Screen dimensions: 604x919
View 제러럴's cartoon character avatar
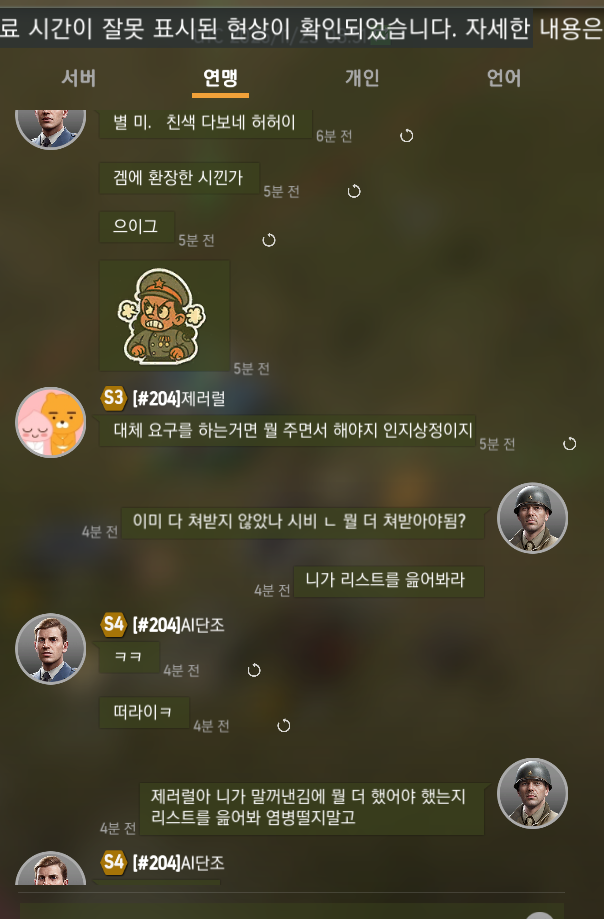50,422
